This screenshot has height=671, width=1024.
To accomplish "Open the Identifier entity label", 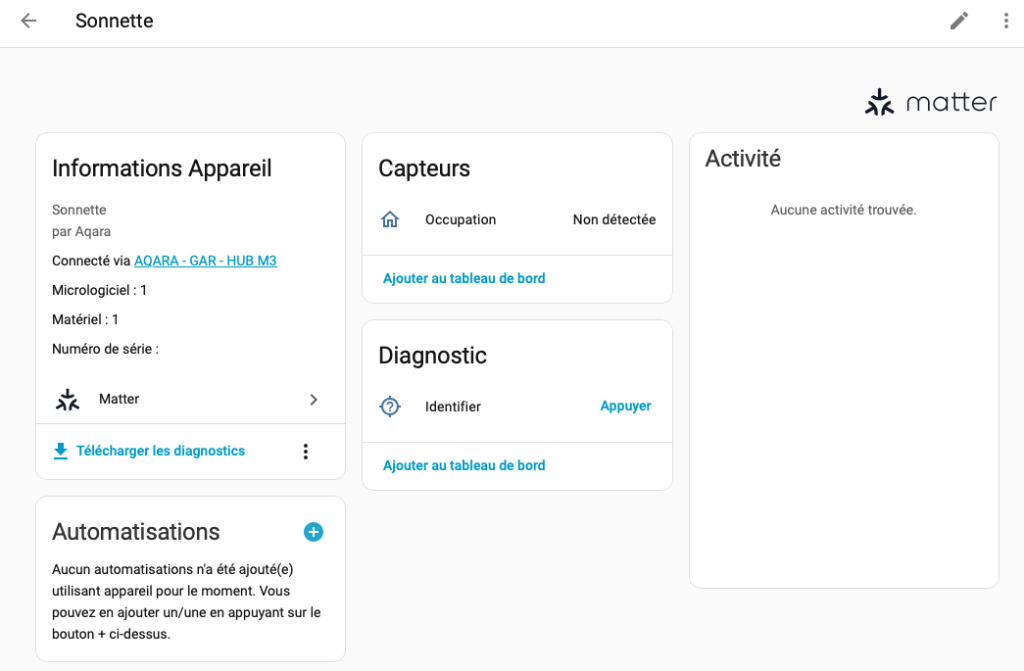I will pos(453,407).
